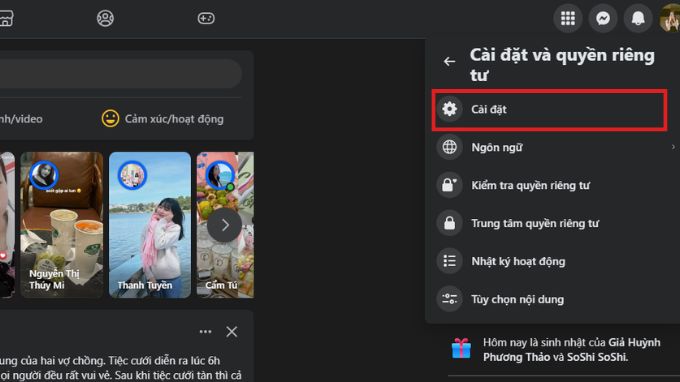Click the birthday gift icon
The image size is (680, 382).
tap(461, 348)
